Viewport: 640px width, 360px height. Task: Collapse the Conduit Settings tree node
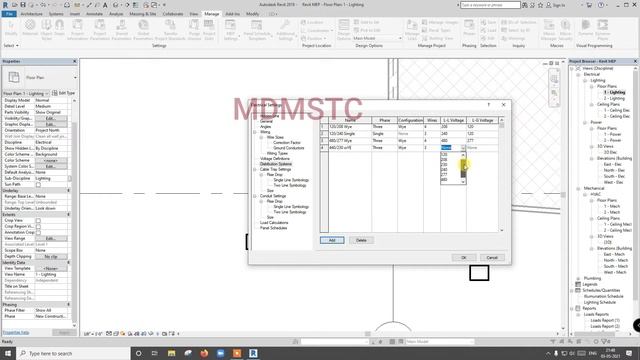tap(255, 196)
